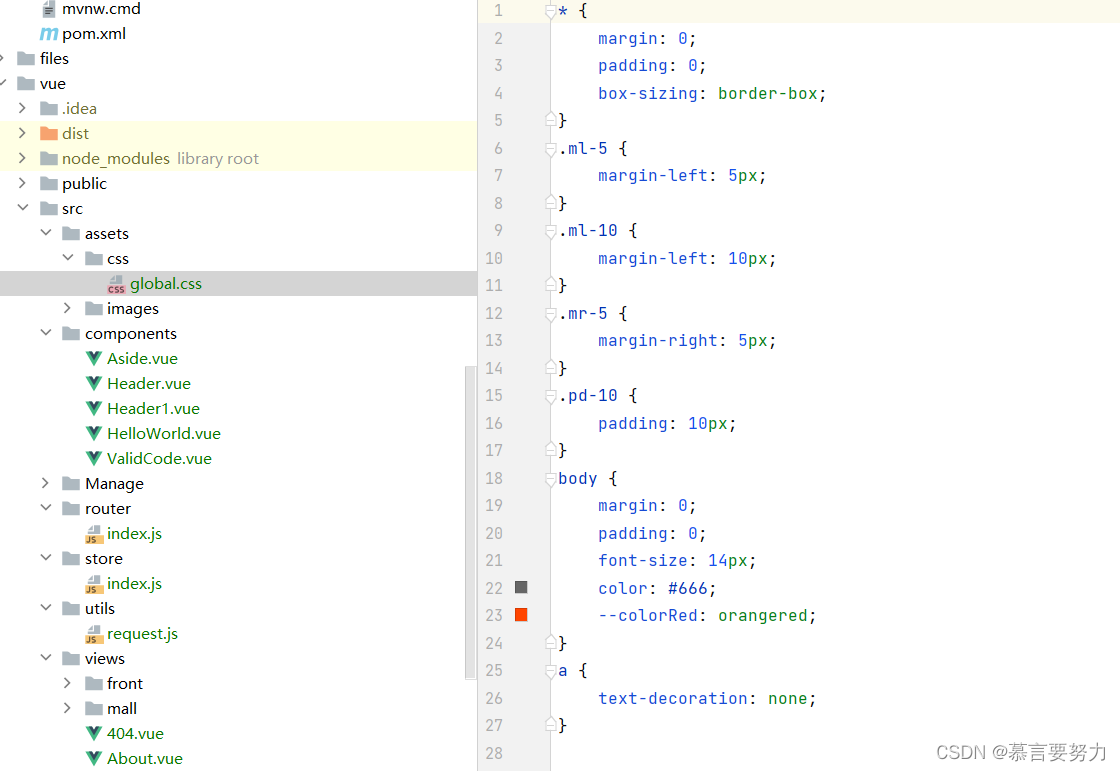Click the .pd-10 selector text

pos(588,396)
